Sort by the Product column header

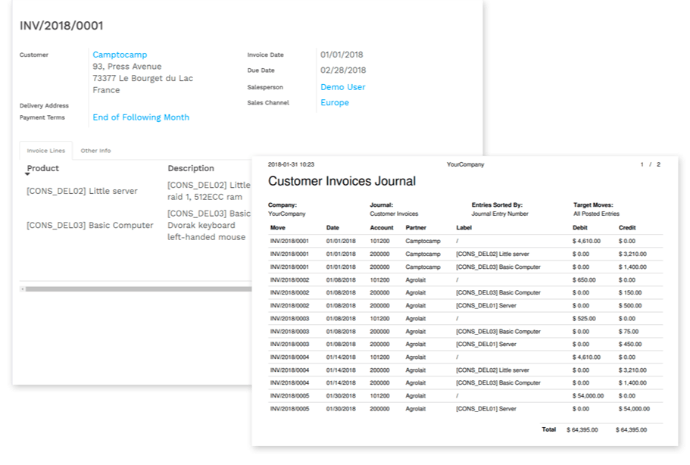[43, 168]
